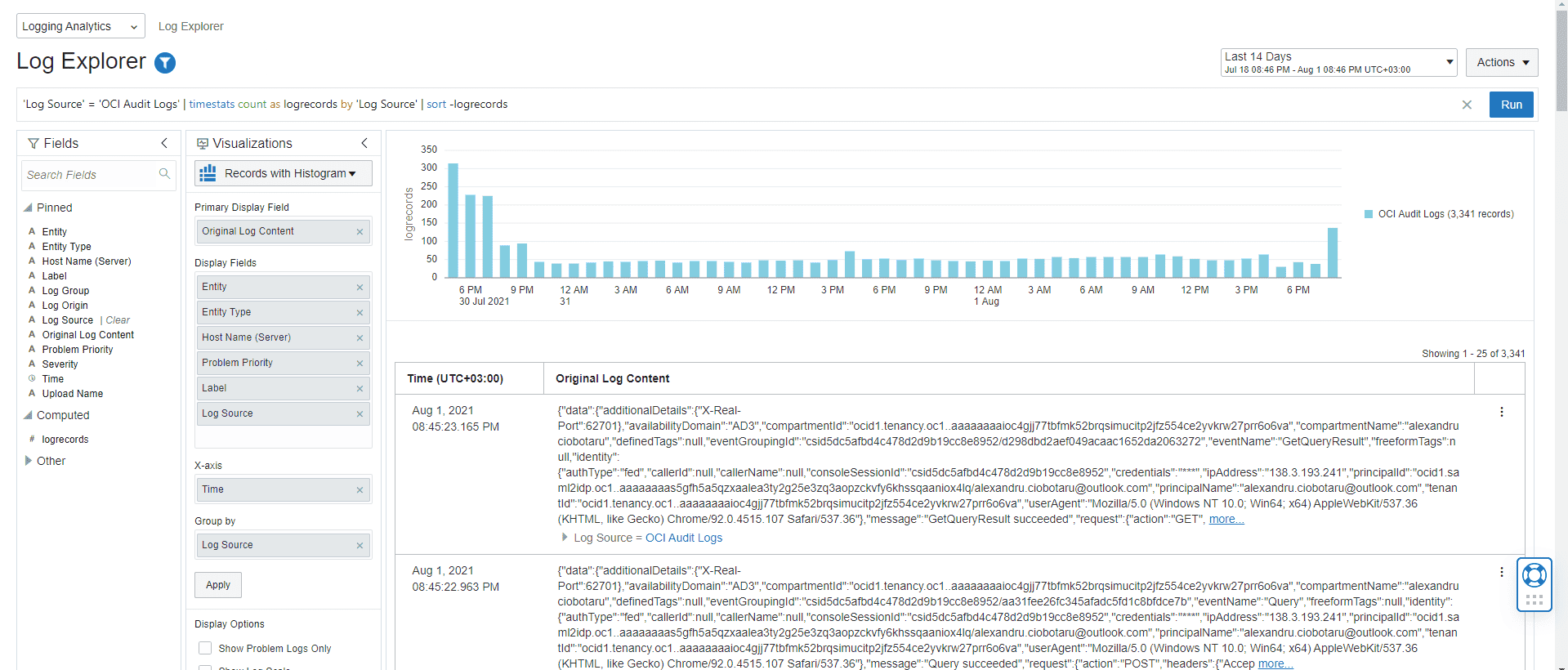The width and height of the screenshot is (1568, 670).
Task: Collapse the Visualizations panel
Action: 364,143
